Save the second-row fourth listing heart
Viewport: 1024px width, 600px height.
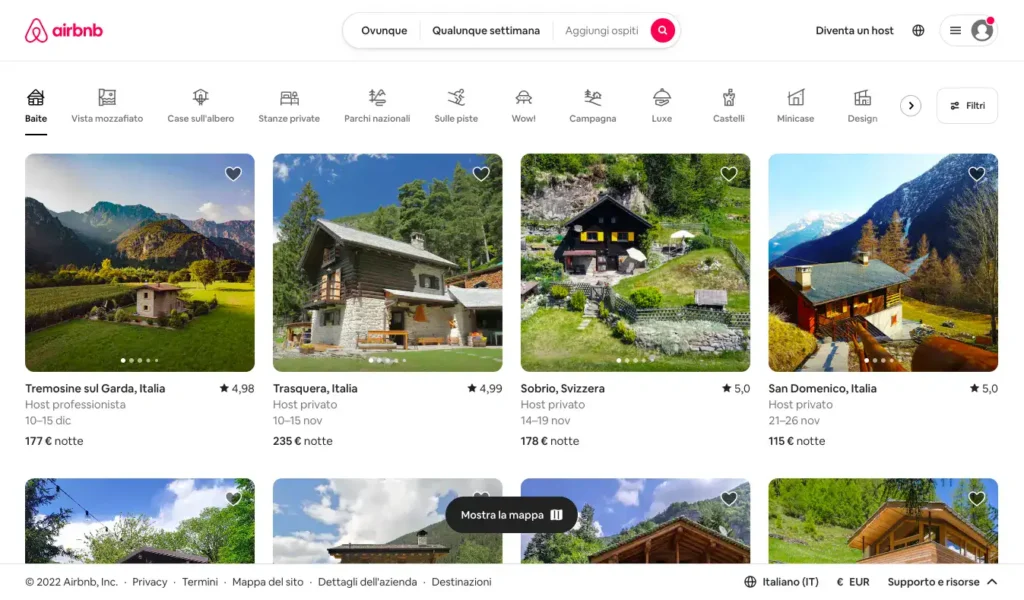[976, 499]
